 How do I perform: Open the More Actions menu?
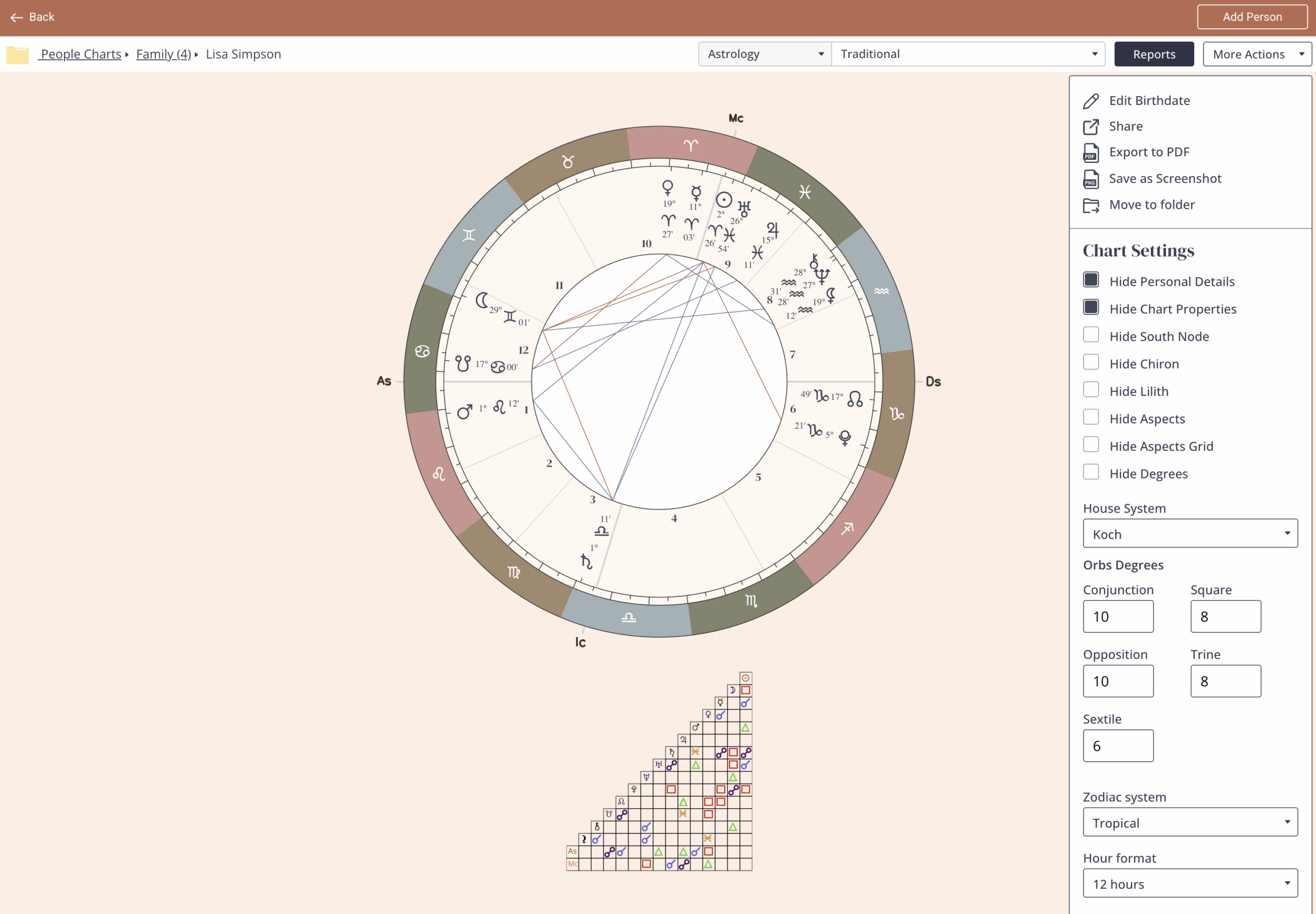(1256, 54)
